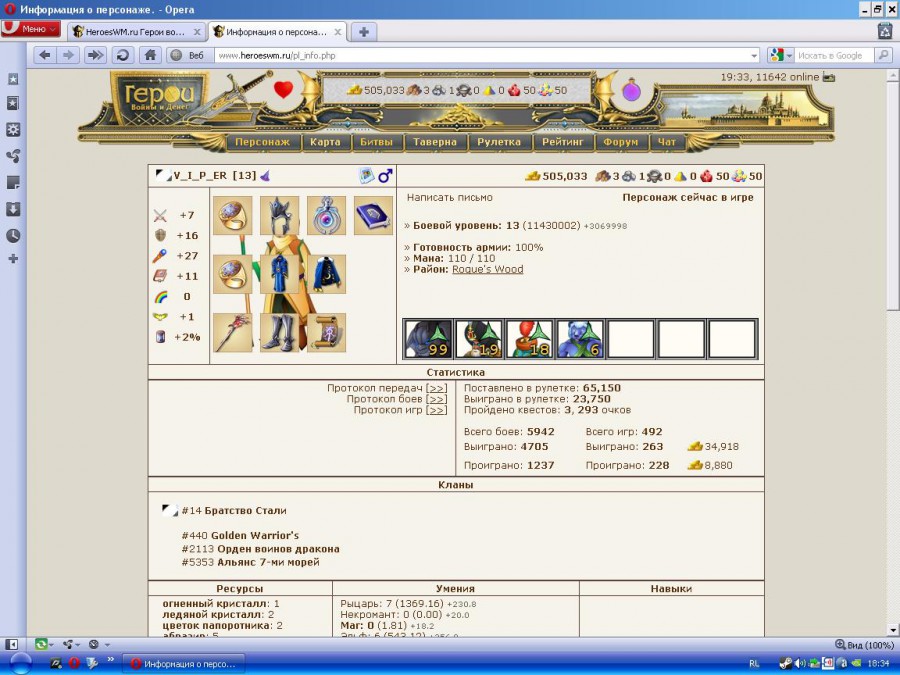Open the Рейтинг game menu

562,142
